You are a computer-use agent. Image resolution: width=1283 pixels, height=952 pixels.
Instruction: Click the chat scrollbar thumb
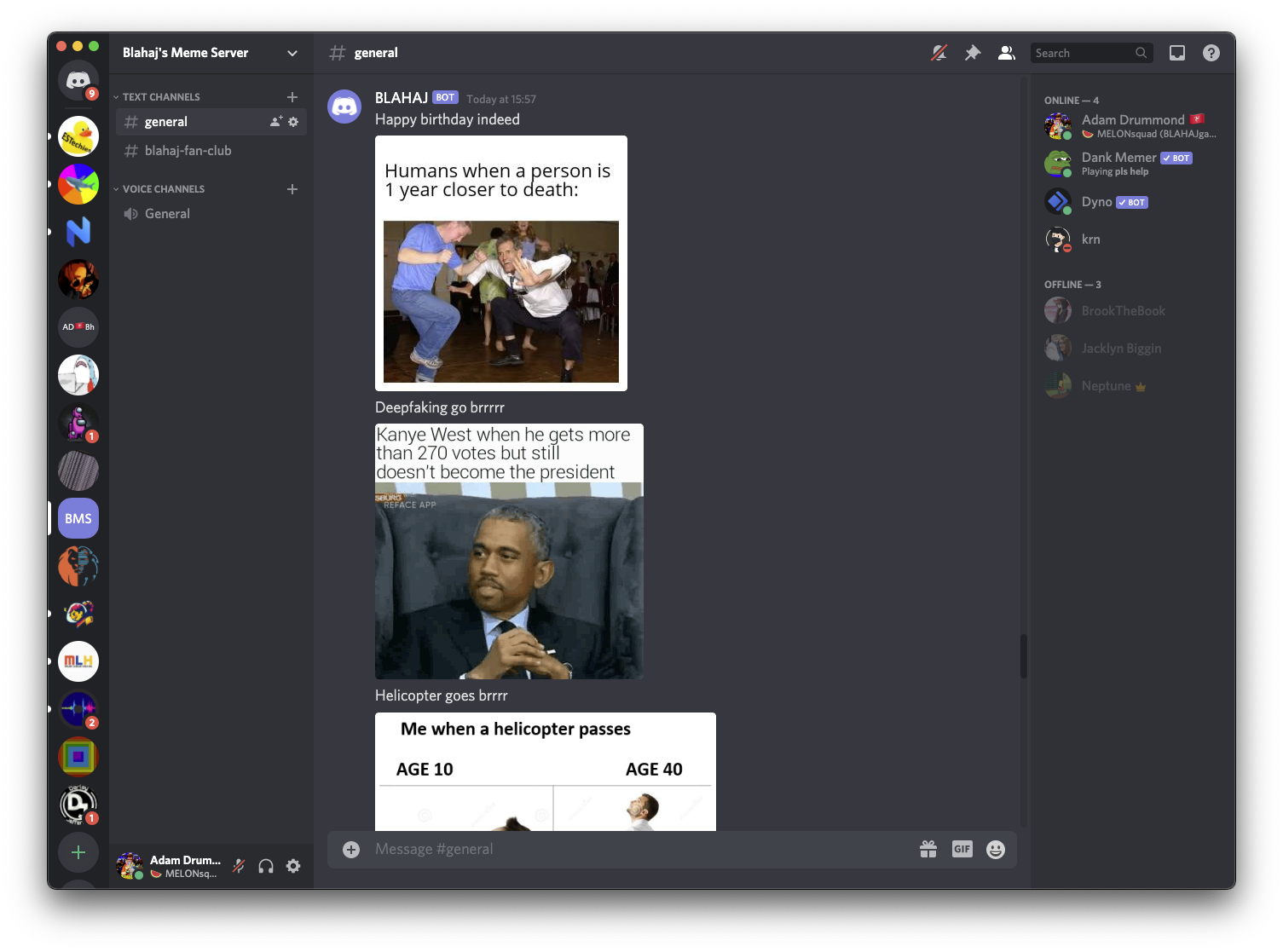point(1023,655)
